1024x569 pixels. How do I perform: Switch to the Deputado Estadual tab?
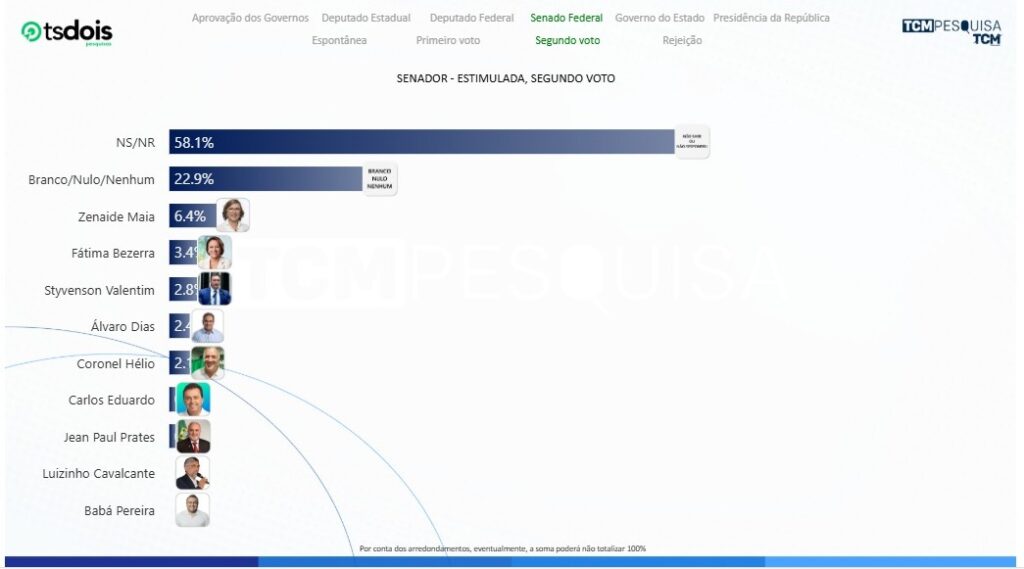(366, 18)
